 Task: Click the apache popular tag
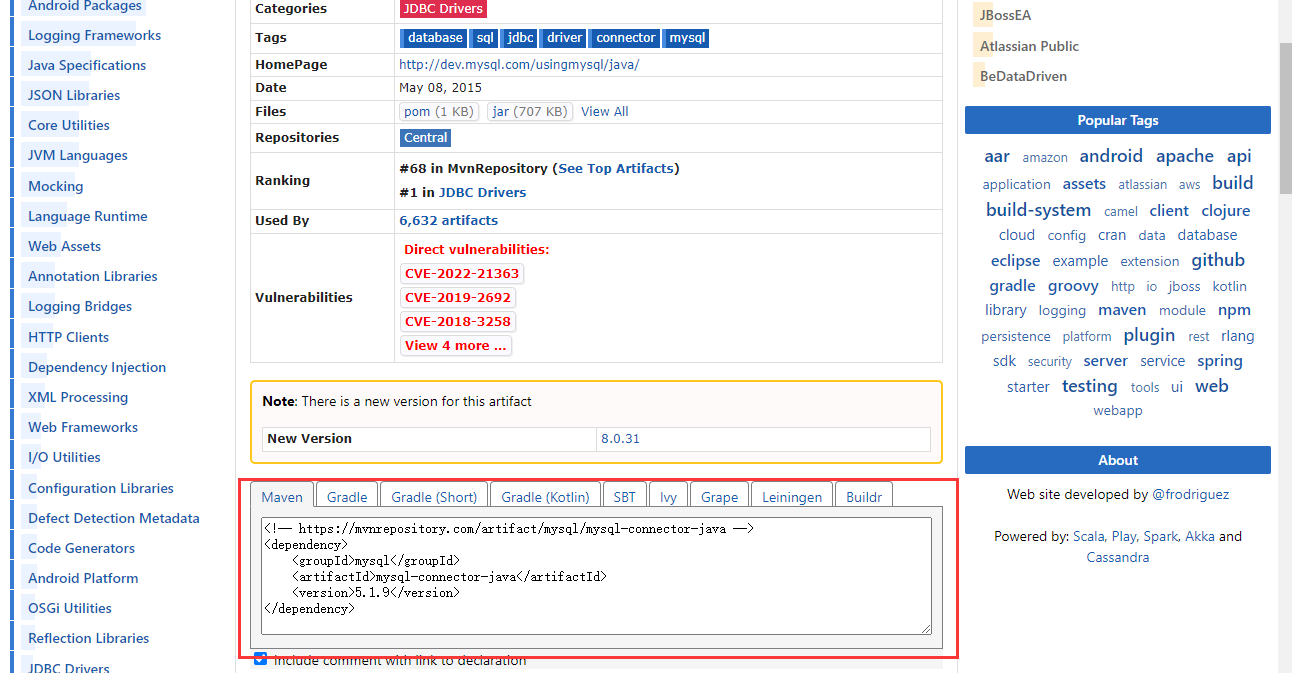(x=1185, y=156)
